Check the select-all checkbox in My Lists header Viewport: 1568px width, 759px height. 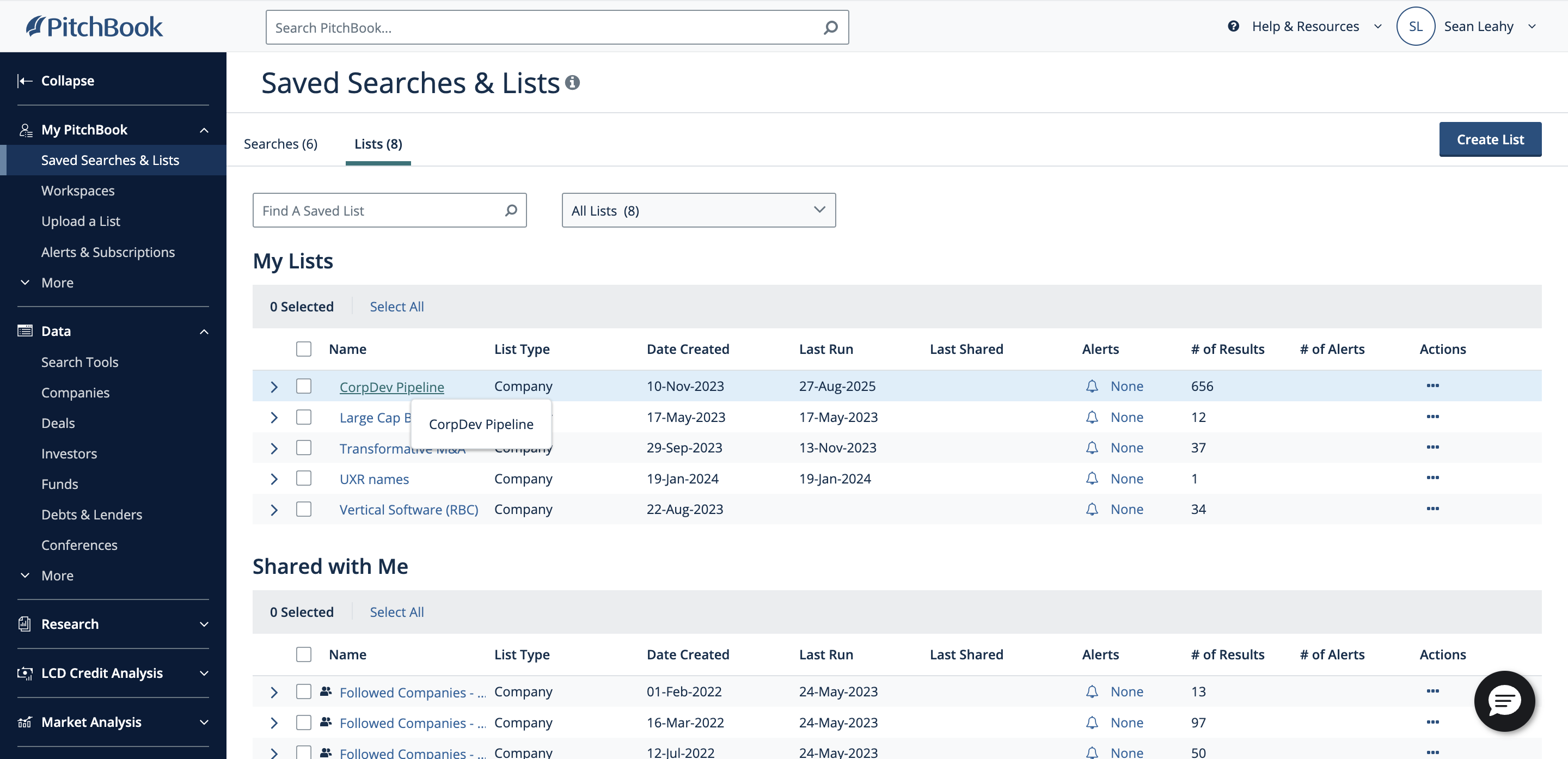pos(304,349)
